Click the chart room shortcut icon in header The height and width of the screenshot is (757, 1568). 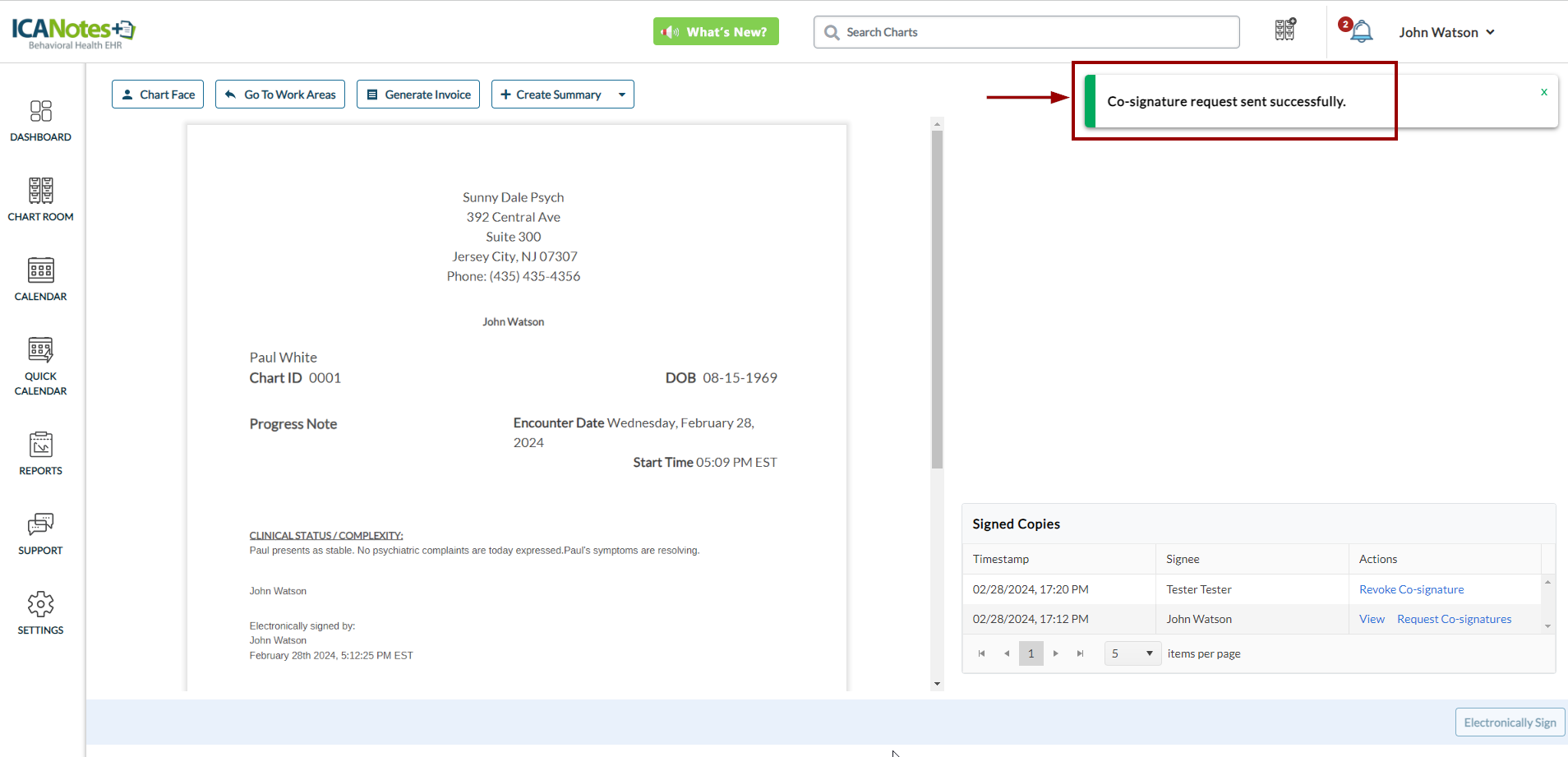click(x=1285, y=30)
